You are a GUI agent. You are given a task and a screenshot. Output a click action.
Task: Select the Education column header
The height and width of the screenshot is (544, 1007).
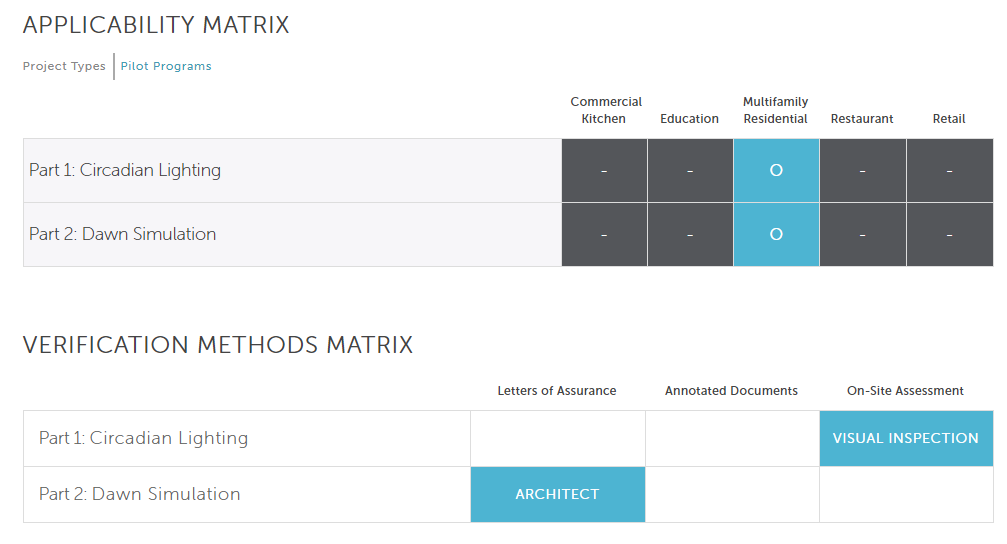689,119
